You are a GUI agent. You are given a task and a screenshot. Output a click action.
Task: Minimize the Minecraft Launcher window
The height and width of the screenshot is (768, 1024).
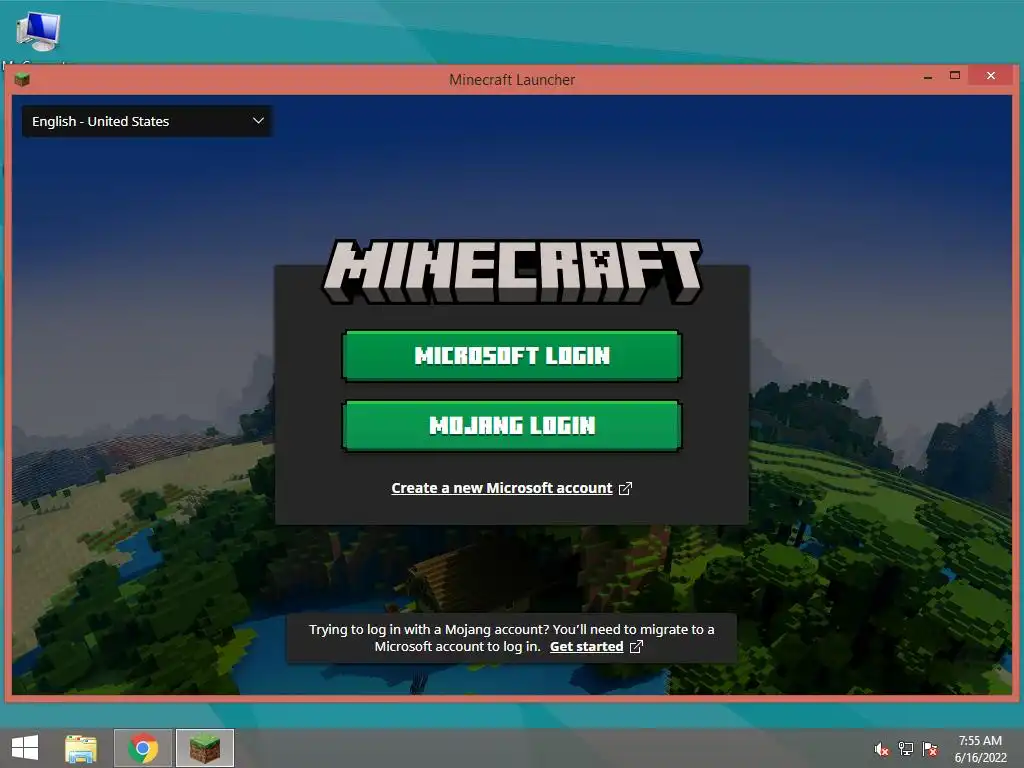pyautogui.click(x=928, y=77)
